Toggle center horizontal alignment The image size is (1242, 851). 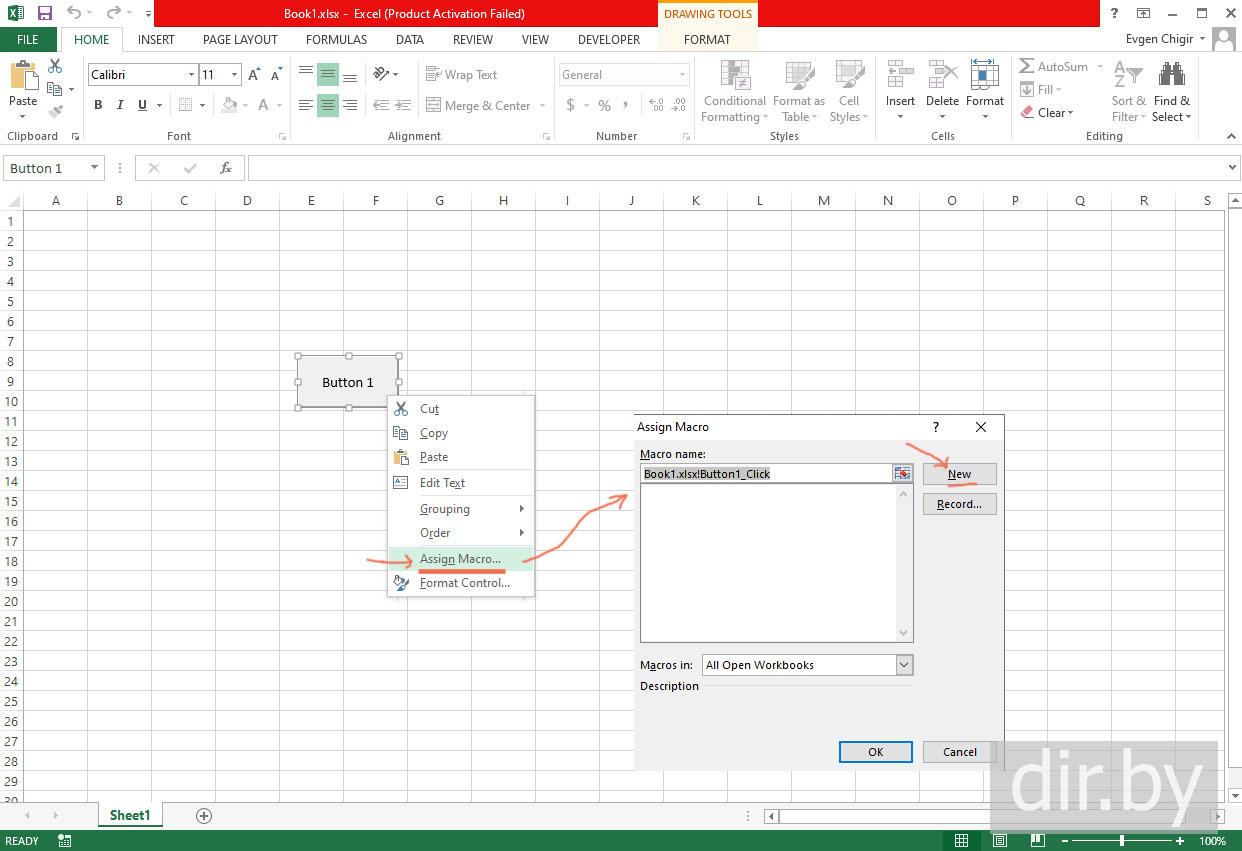point(328,105)
